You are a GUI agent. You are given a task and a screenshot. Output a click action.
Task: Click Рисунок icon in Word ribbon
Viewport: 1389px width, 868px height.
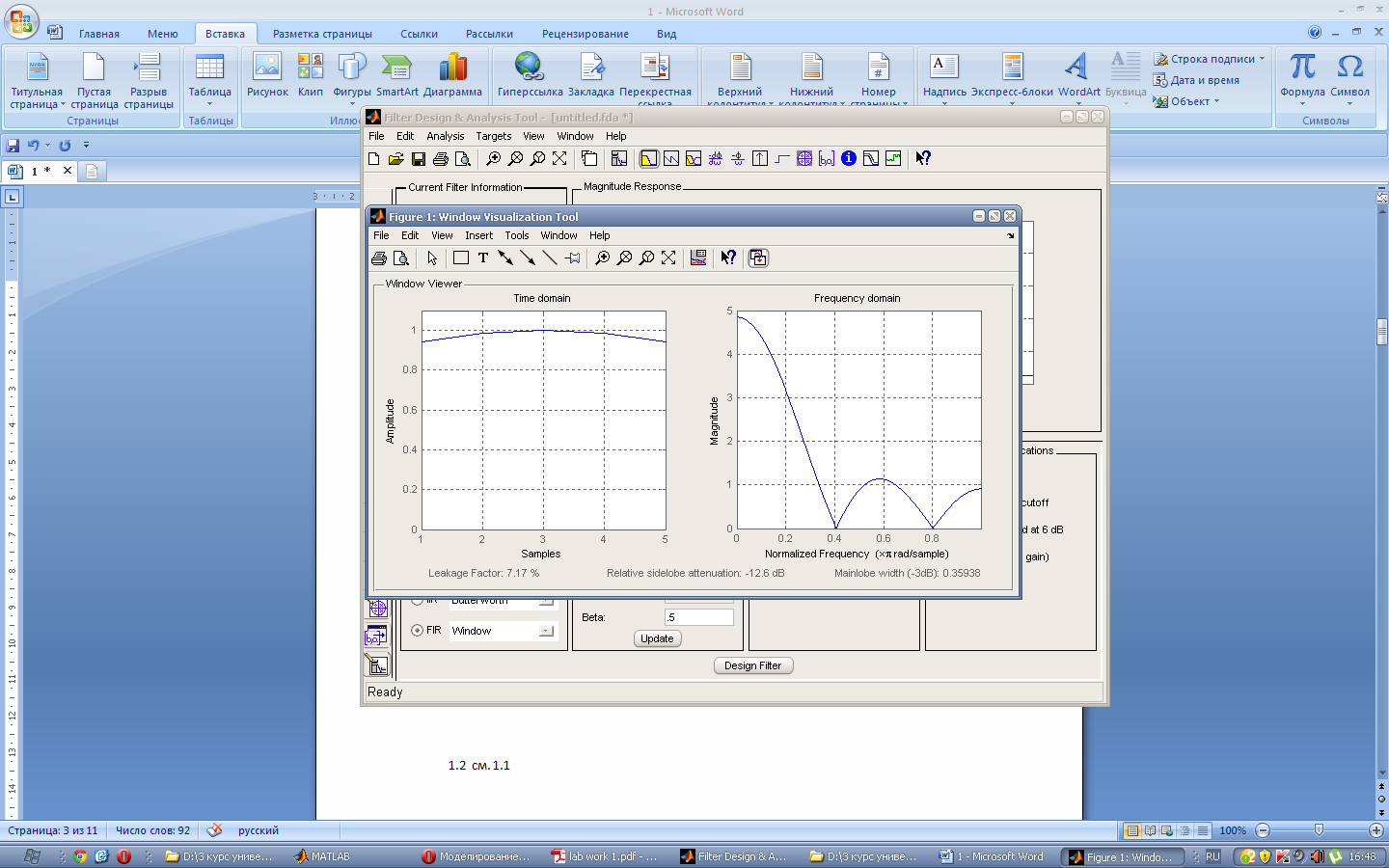click(x=267, y=75)
